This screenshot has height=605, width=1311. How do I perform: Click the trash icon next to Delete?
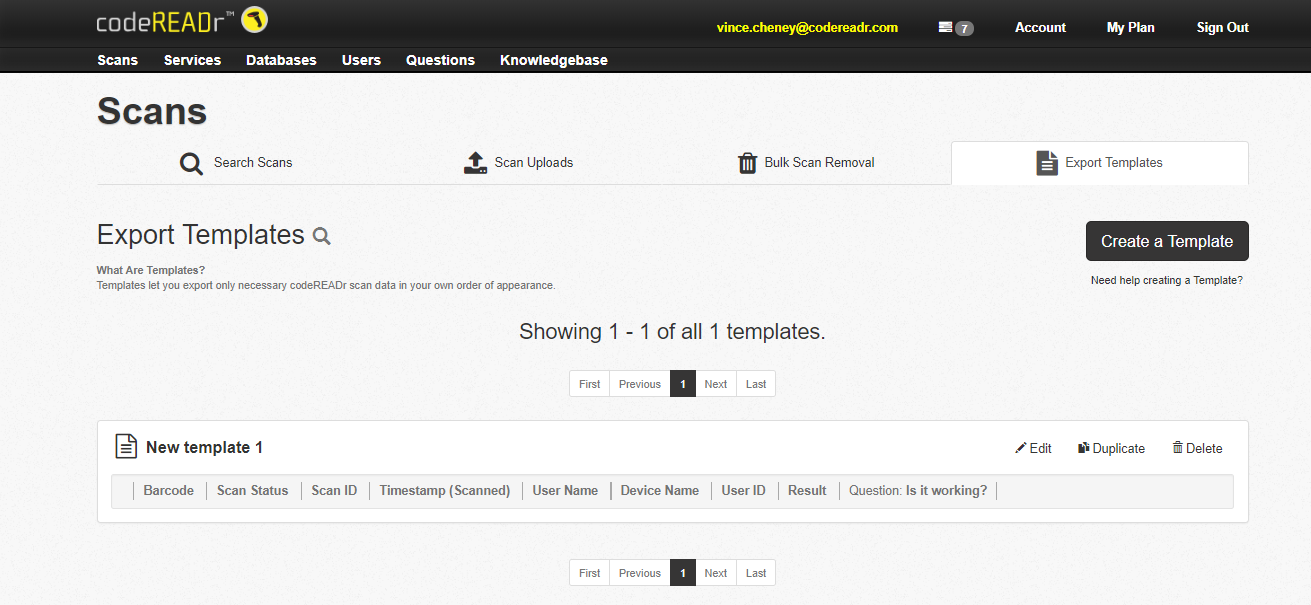[1177, 448]
